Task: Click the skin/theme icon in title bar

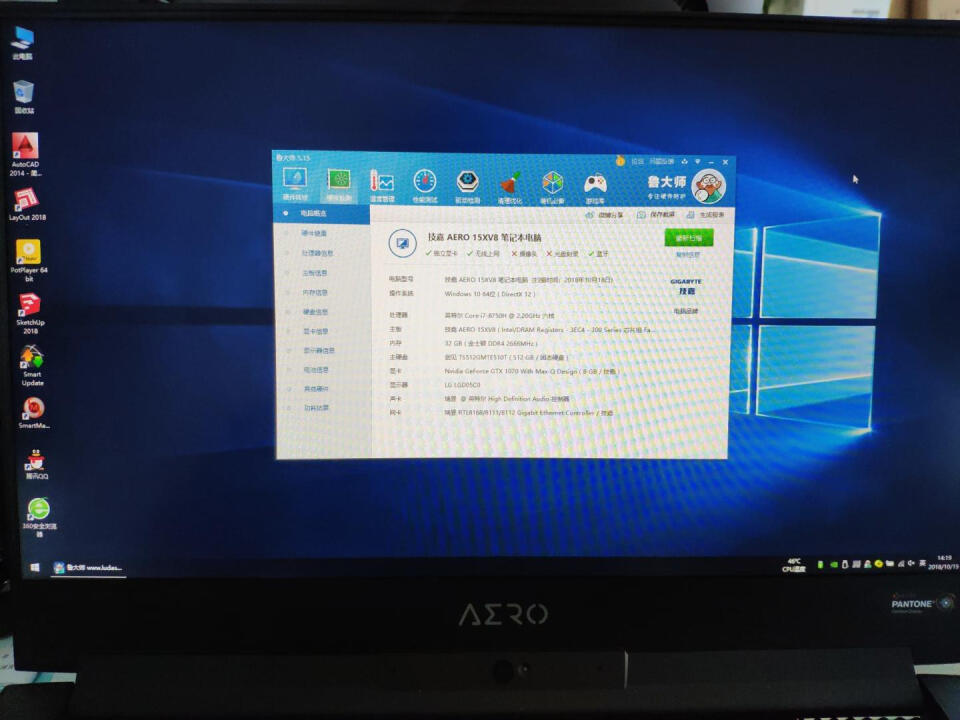Action: 684,162
